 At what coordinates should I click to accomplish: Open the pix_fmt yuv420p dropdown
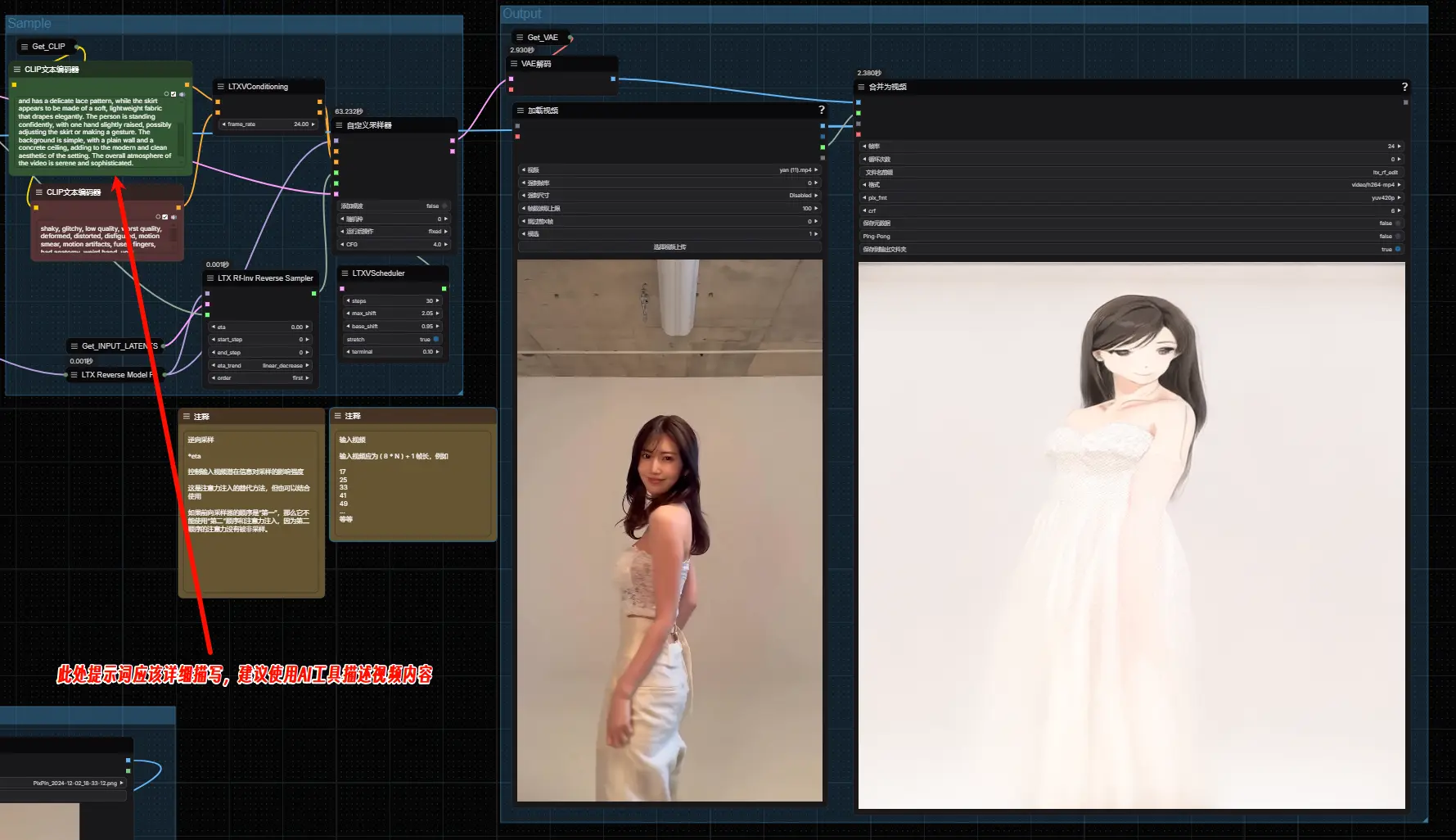click(x=1132, y=198)
